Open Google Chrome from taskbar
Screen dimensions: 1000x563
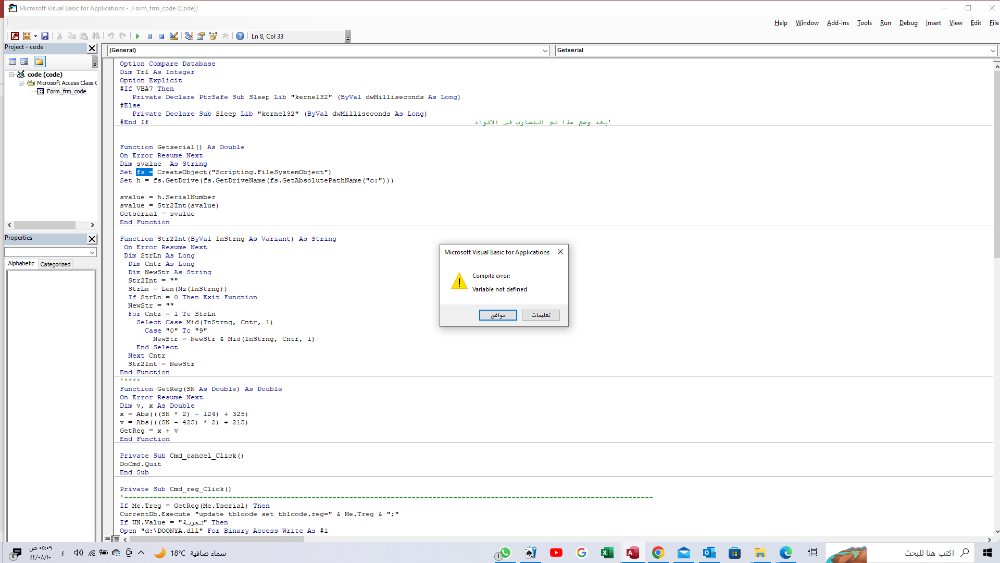click(x=658, y=553)
